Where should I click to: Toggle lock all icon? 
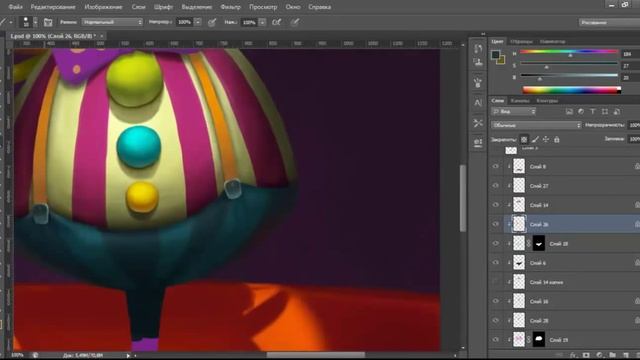(556, 140)
